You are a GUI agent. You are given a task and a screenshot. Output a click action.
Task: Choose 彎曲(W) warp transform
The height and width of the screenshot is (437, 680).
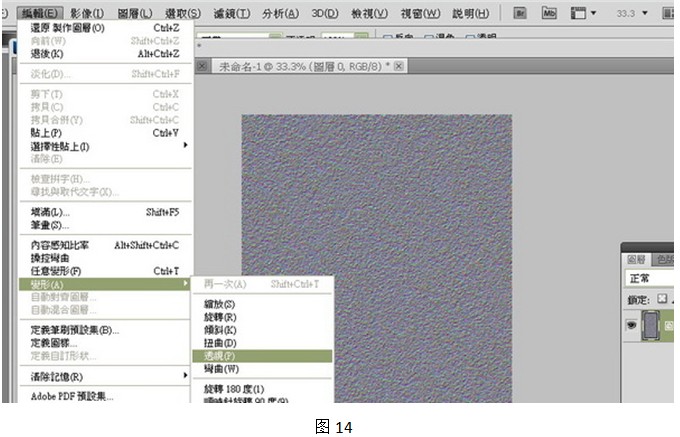(x=262, y=369)
